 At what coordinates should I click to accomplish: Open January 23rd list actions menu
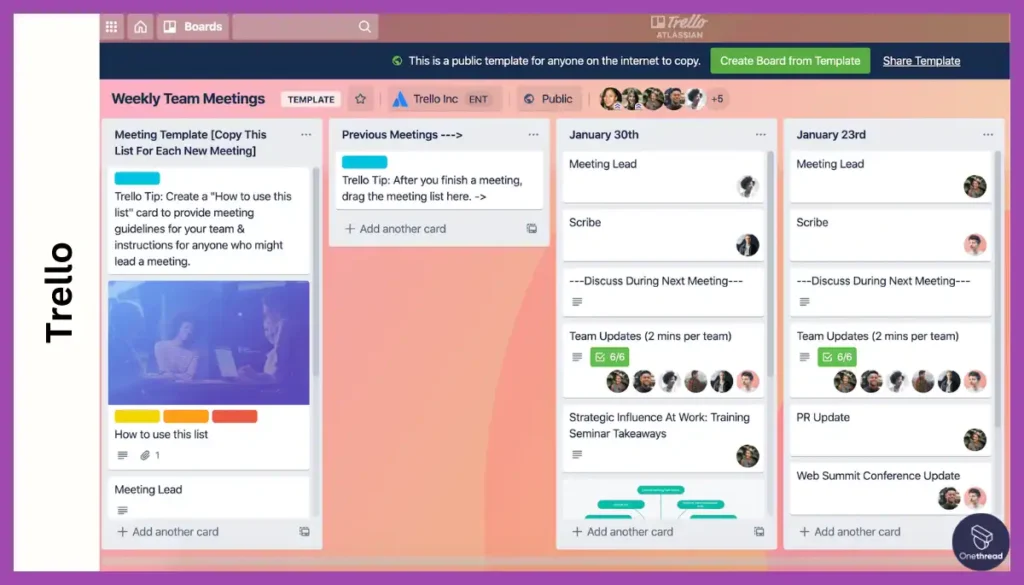pyautogui.click(x=987, y=134)
